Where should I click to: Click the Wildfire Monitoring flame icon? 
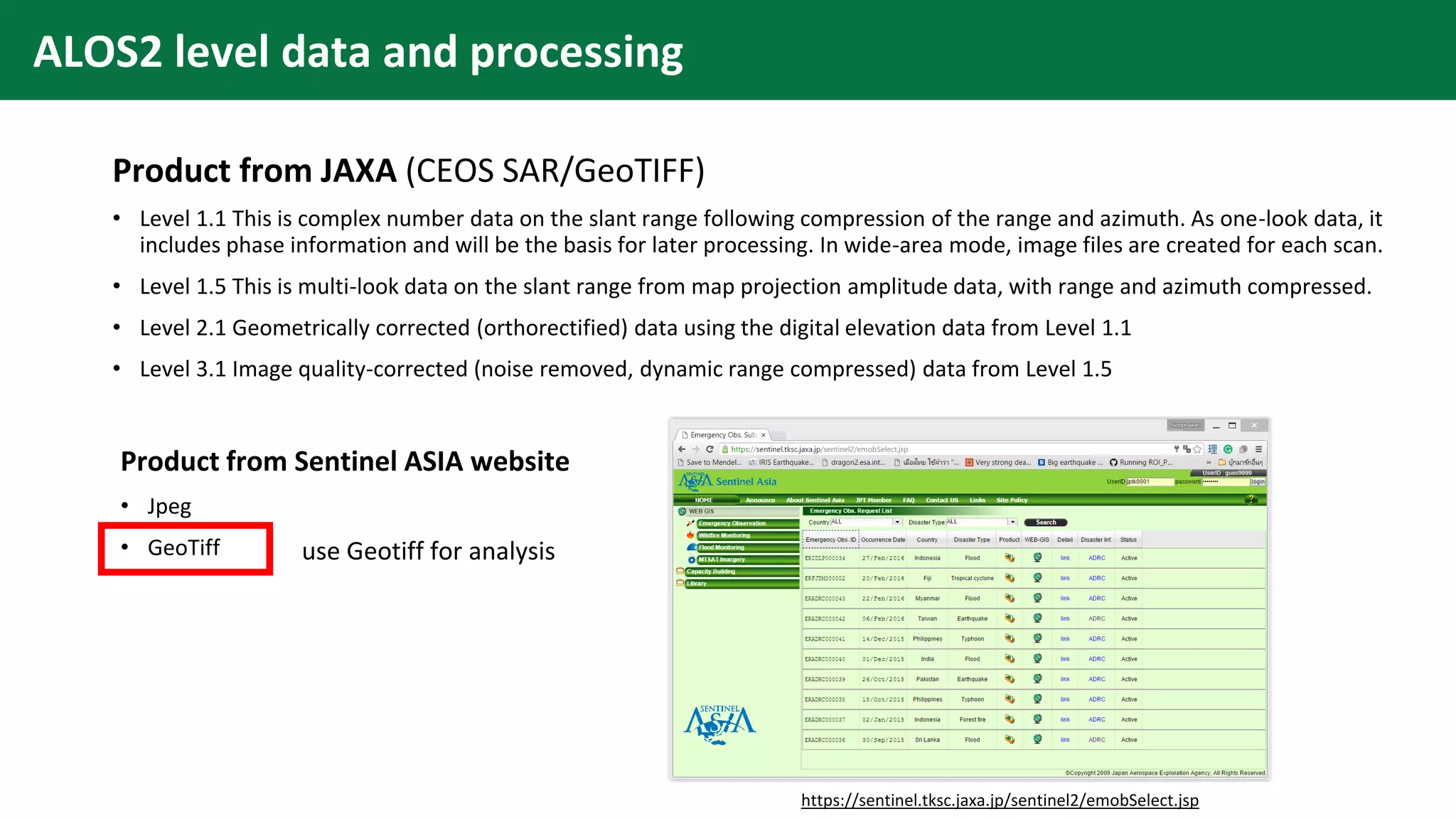(690, 535)
